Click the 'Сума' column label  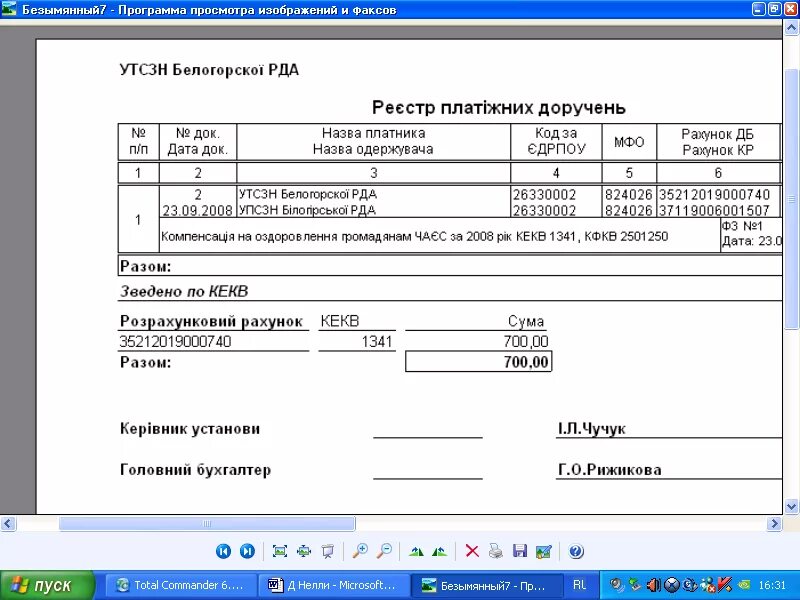pyautogui.click(x=526, y=321)
